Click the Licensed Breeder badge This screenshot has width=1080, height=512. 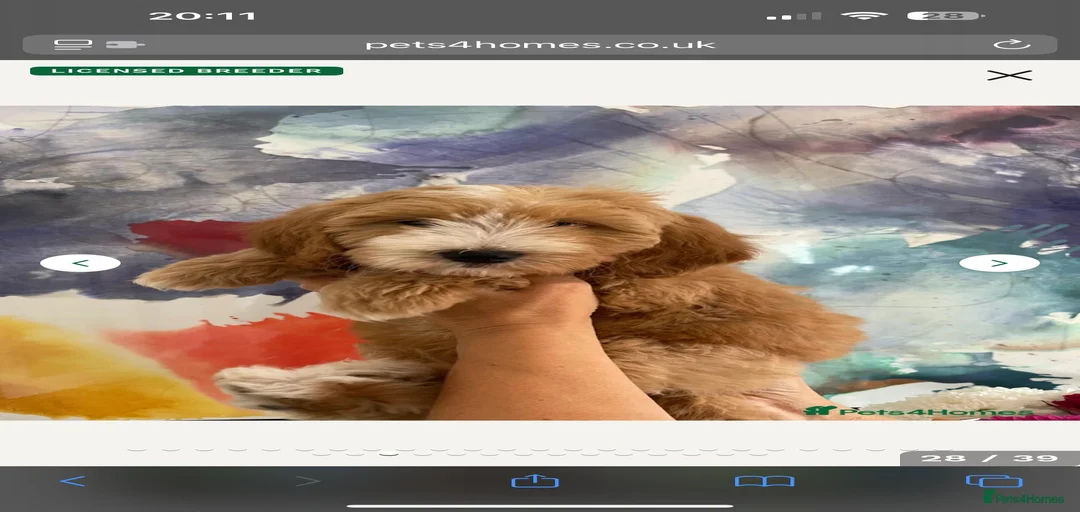point(186,71)
